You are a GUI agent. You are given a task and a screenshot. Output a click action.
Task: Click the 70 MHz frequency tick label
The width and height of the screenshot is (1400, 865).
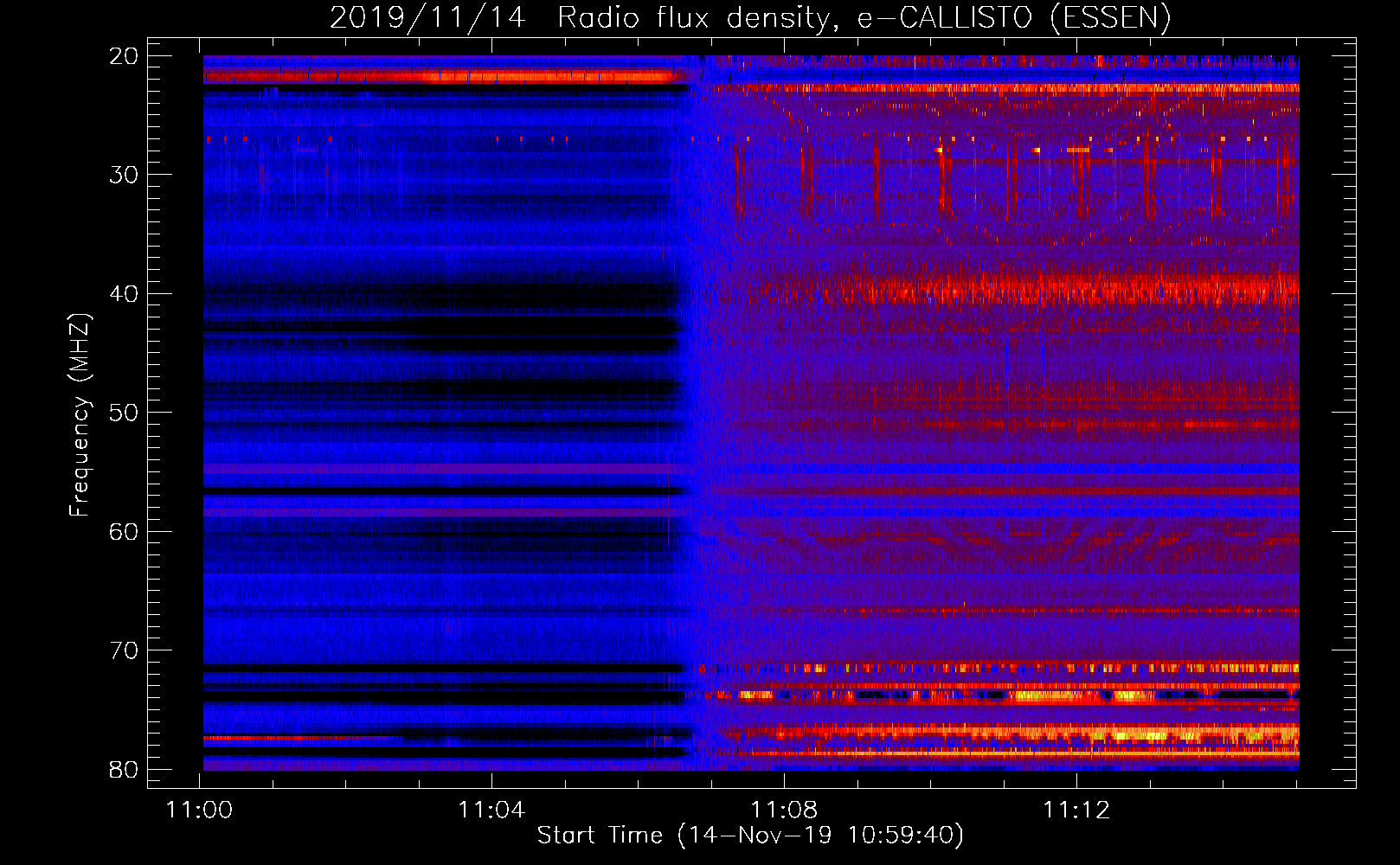click(x=125, y=650)
